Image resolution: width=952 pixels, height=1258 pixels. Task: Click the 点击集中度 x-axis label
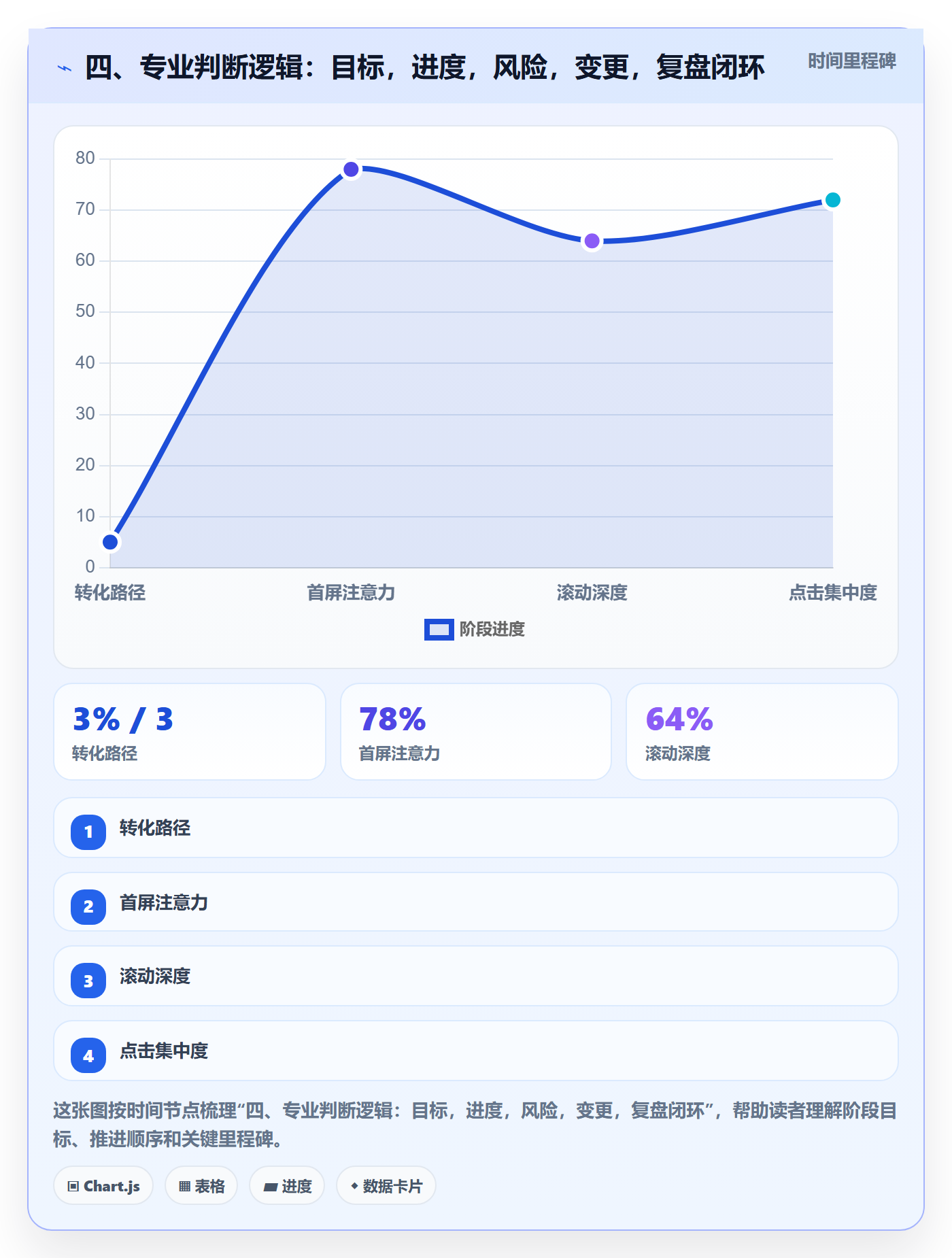833,593
